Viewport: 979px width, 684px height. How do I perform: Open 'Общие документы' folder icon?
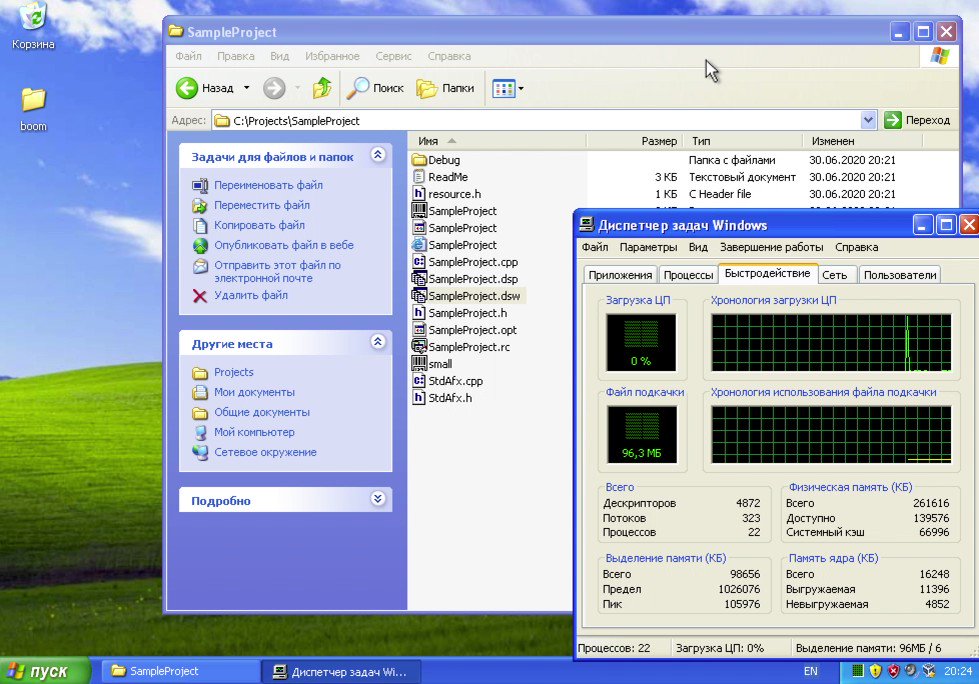tap(200, 413)
